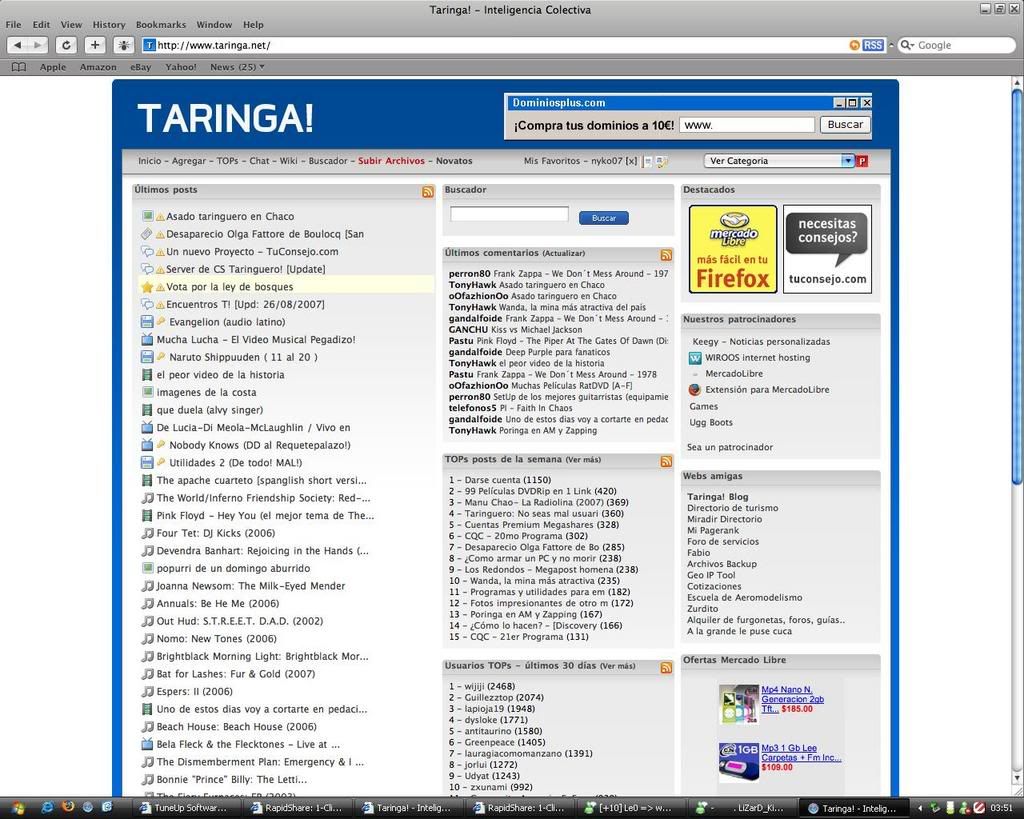The width and height of the screenshot is (1024, 819).
Task: Expand the News (25) bookmarks folder
Action: (x=237, y=67)
